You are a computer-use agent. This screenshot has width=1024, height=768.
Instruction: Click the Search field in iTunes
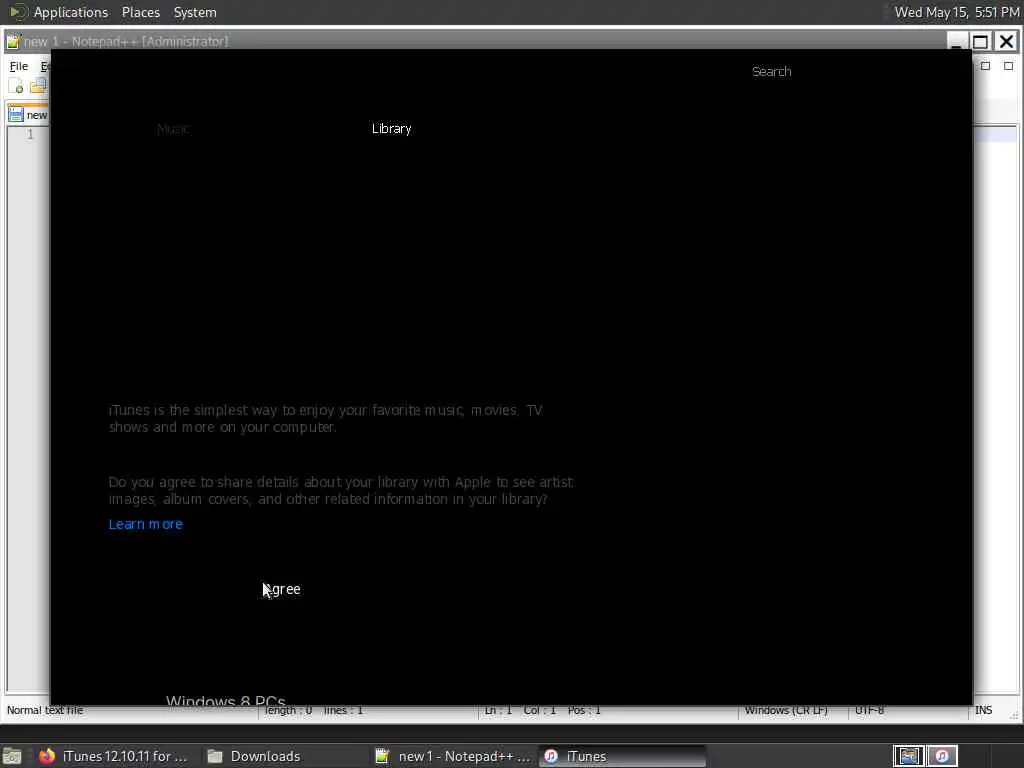[x=771, y=71]
